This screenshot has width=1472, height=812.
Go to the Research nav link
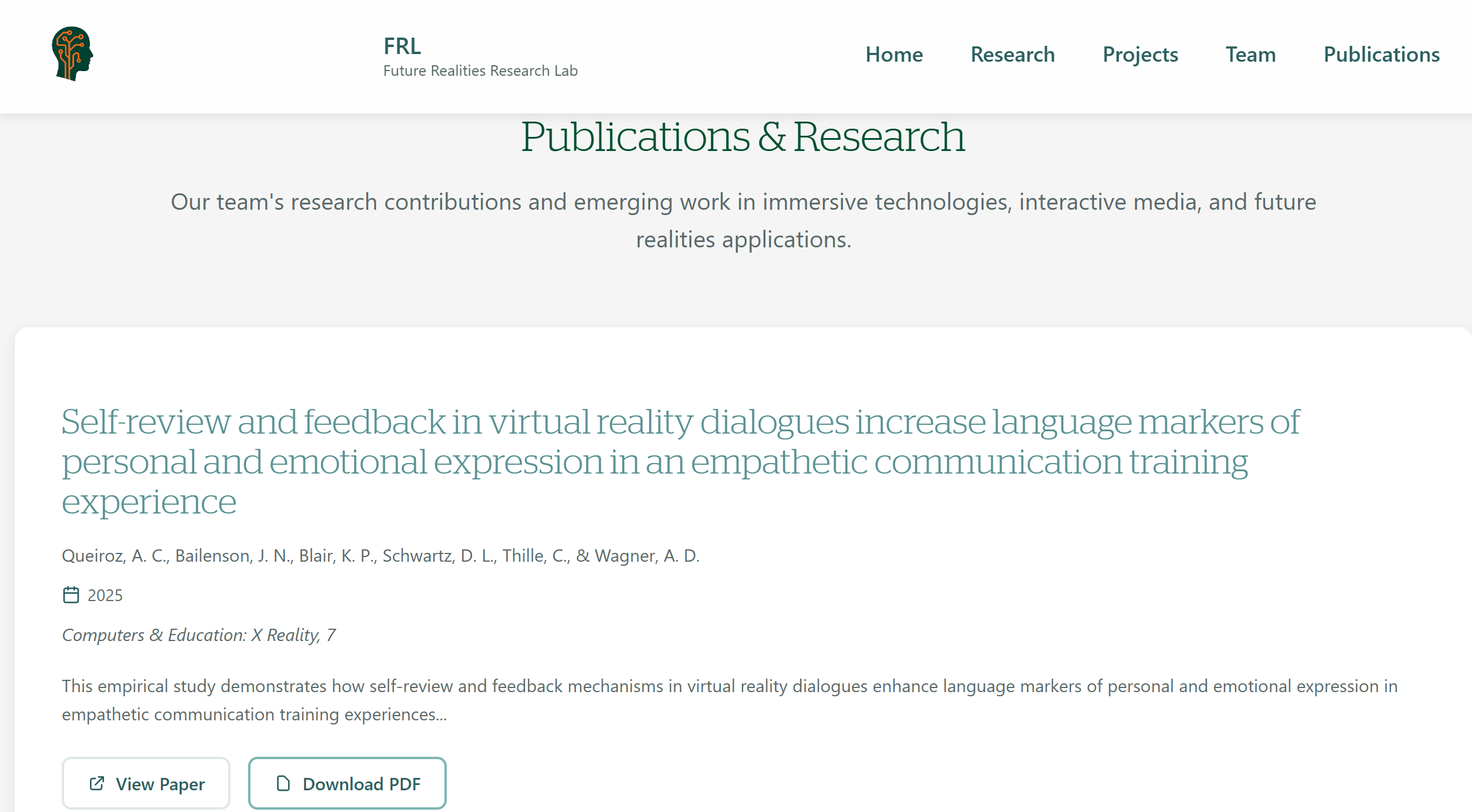click(x=1012, y=55)
